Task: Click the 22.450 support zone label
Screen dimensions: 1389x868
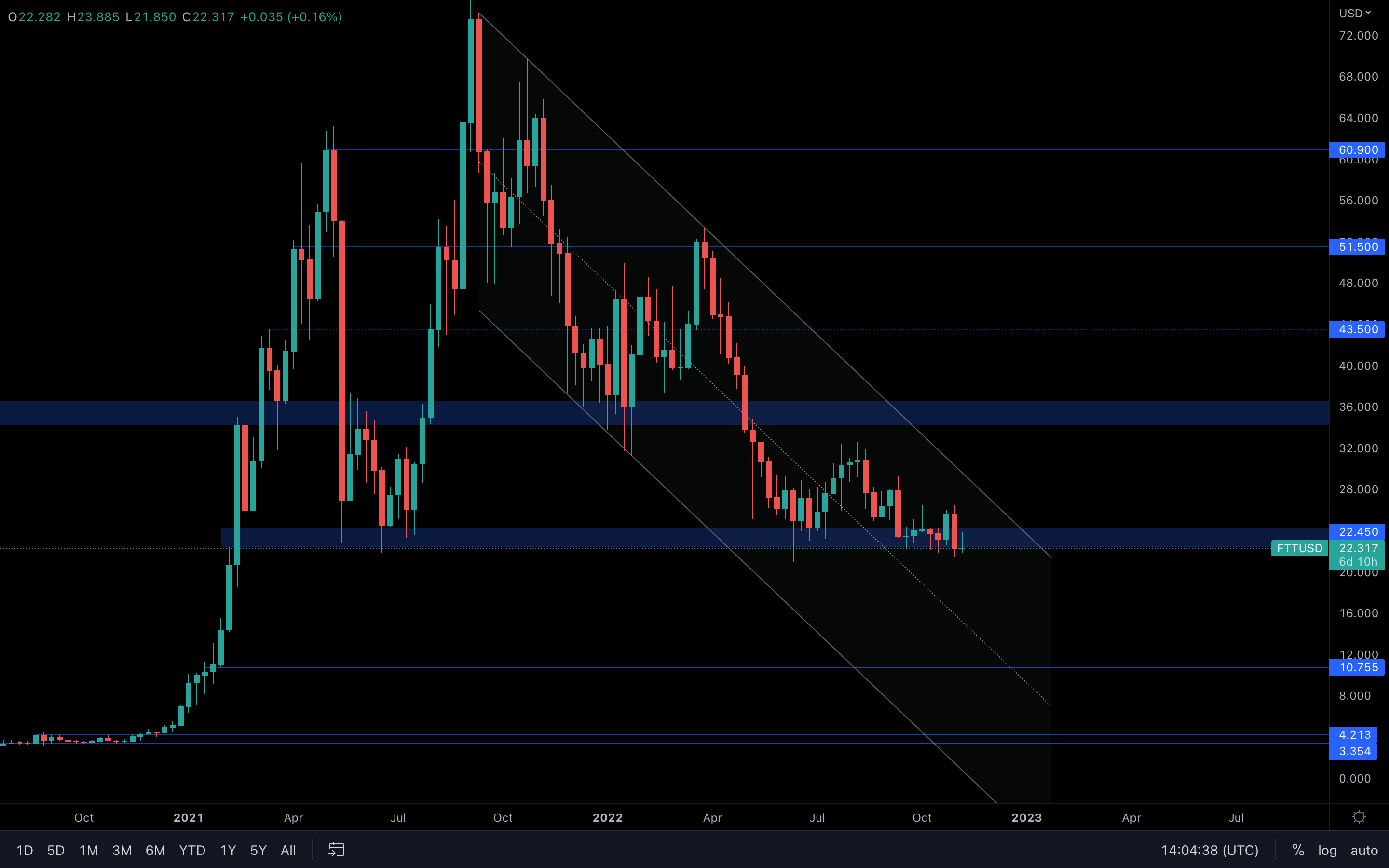Action: point(1358,531)
